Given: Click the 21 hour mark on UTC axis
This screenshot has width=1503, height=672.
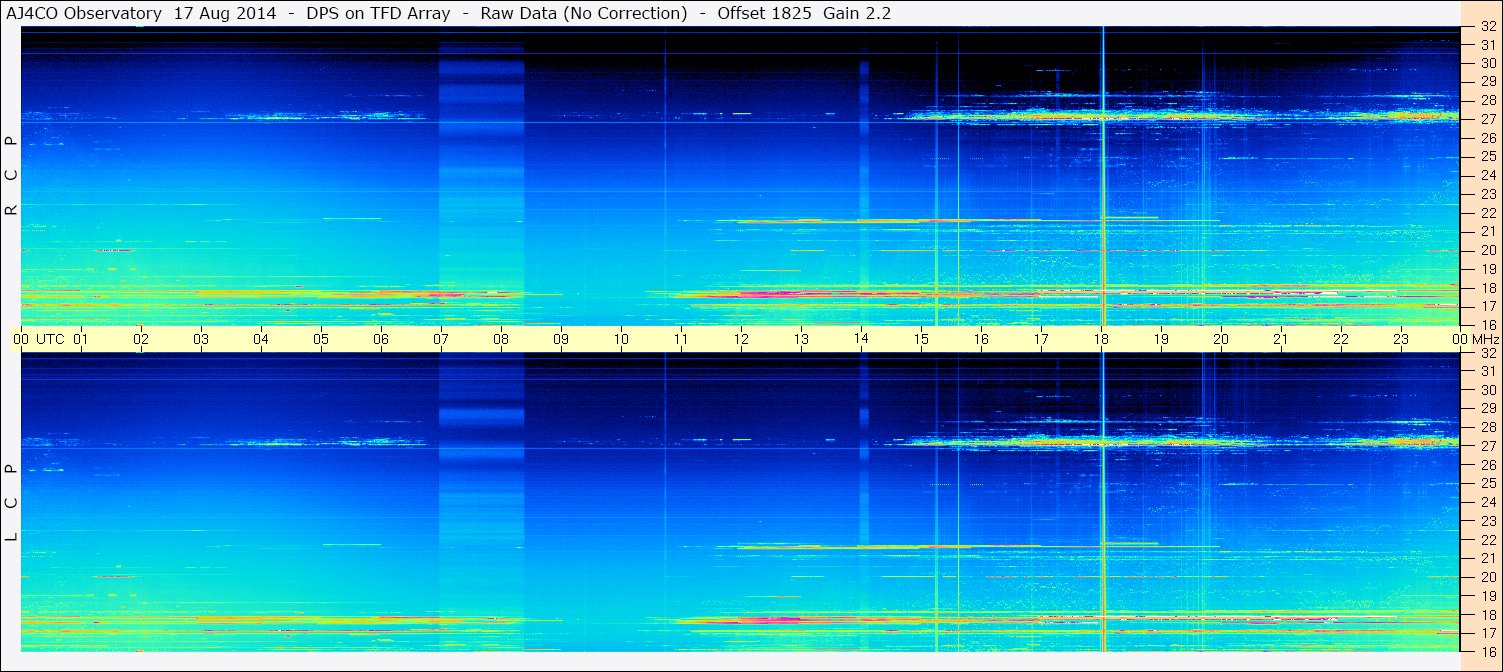Looking at the screenshot, I should (x=1281, y=339).
